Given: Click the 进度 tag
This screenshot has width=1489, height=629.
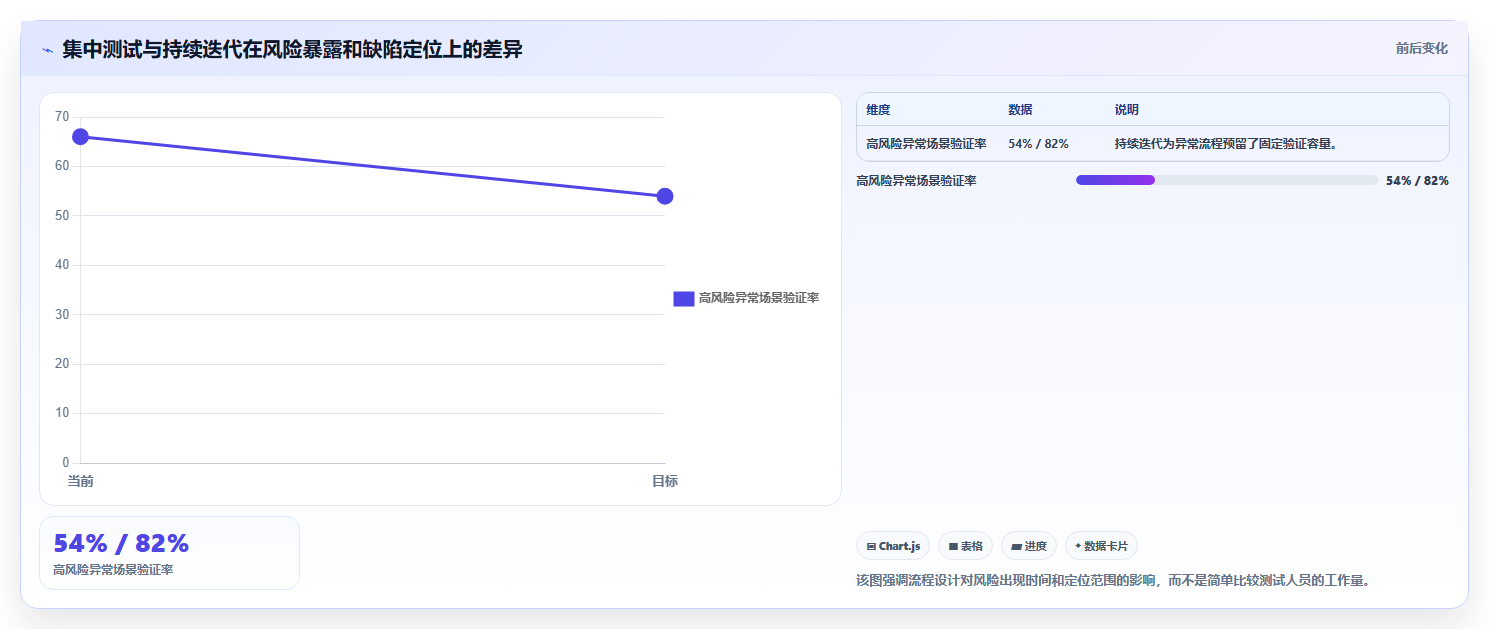Looking at the screenshot, I should click(x=1029, y=546).
